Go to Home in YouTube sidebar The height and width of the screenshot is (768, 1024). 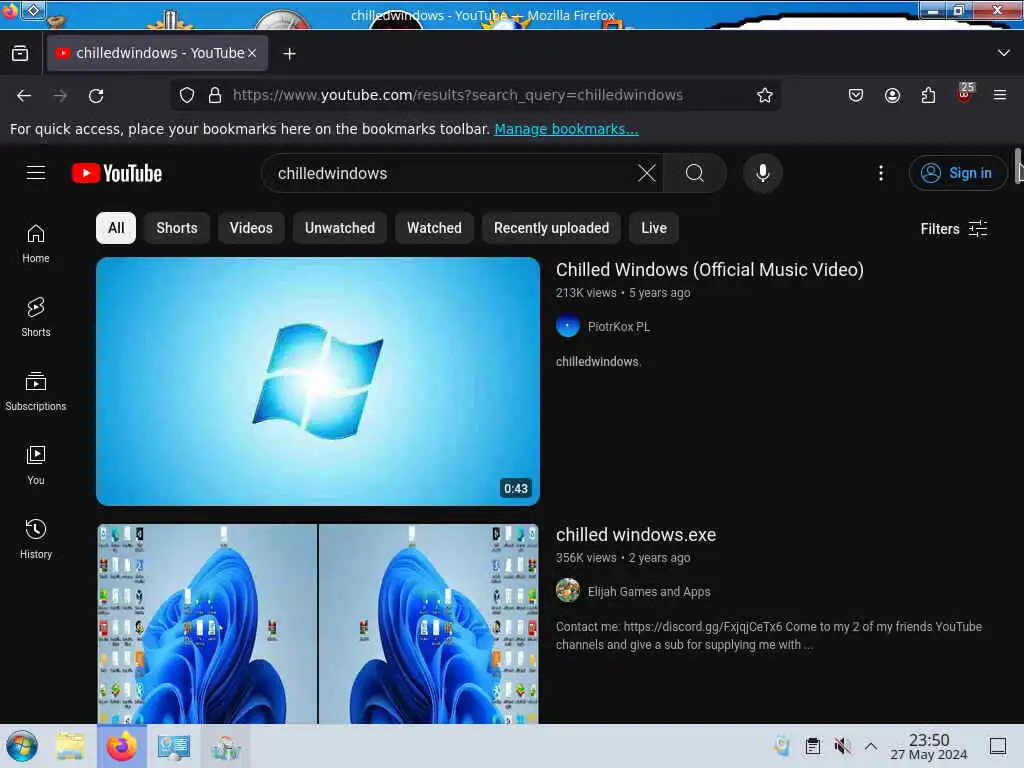[36, 244]
